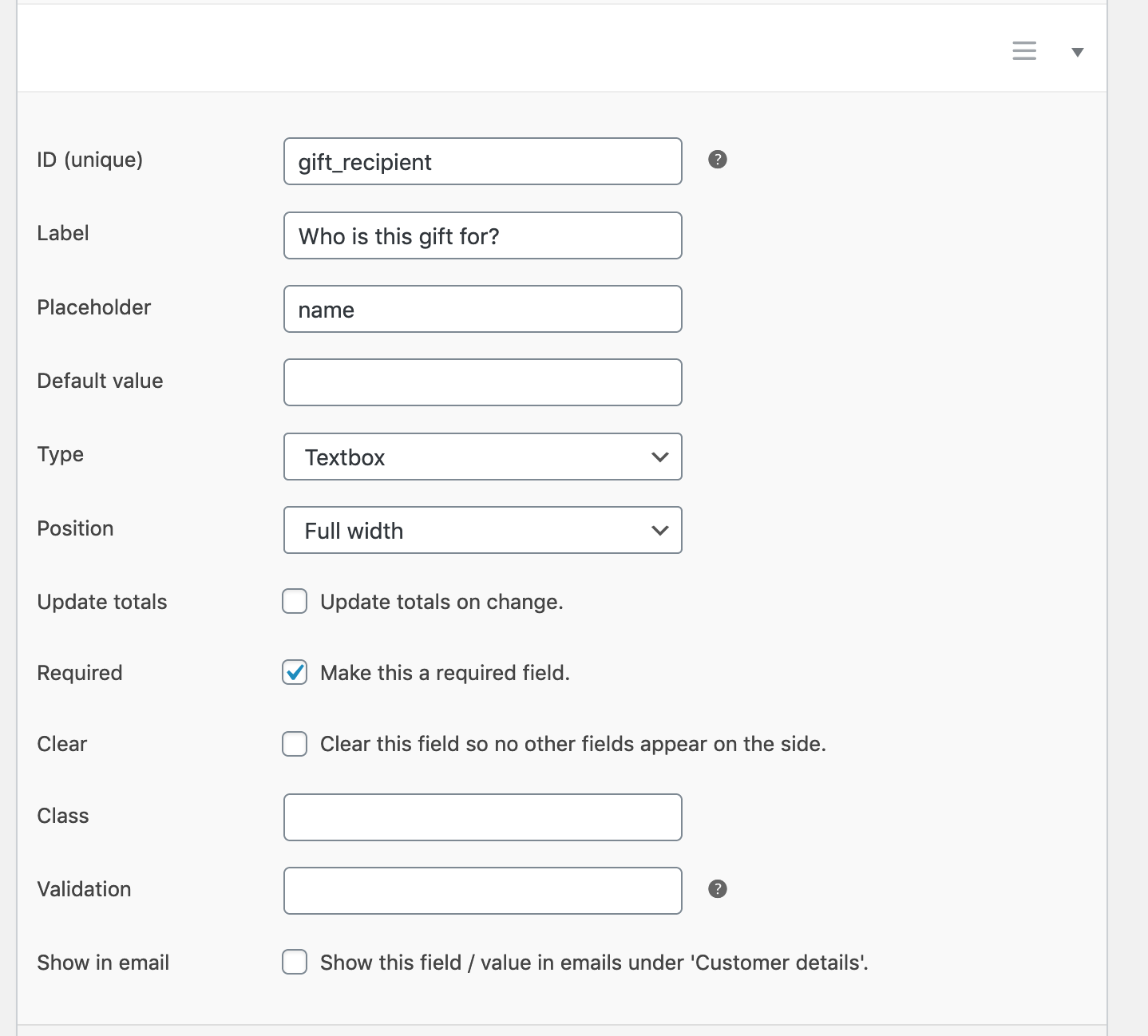Click the drag handle icon at top right
The image size is (1148, 1036).
1024,50
